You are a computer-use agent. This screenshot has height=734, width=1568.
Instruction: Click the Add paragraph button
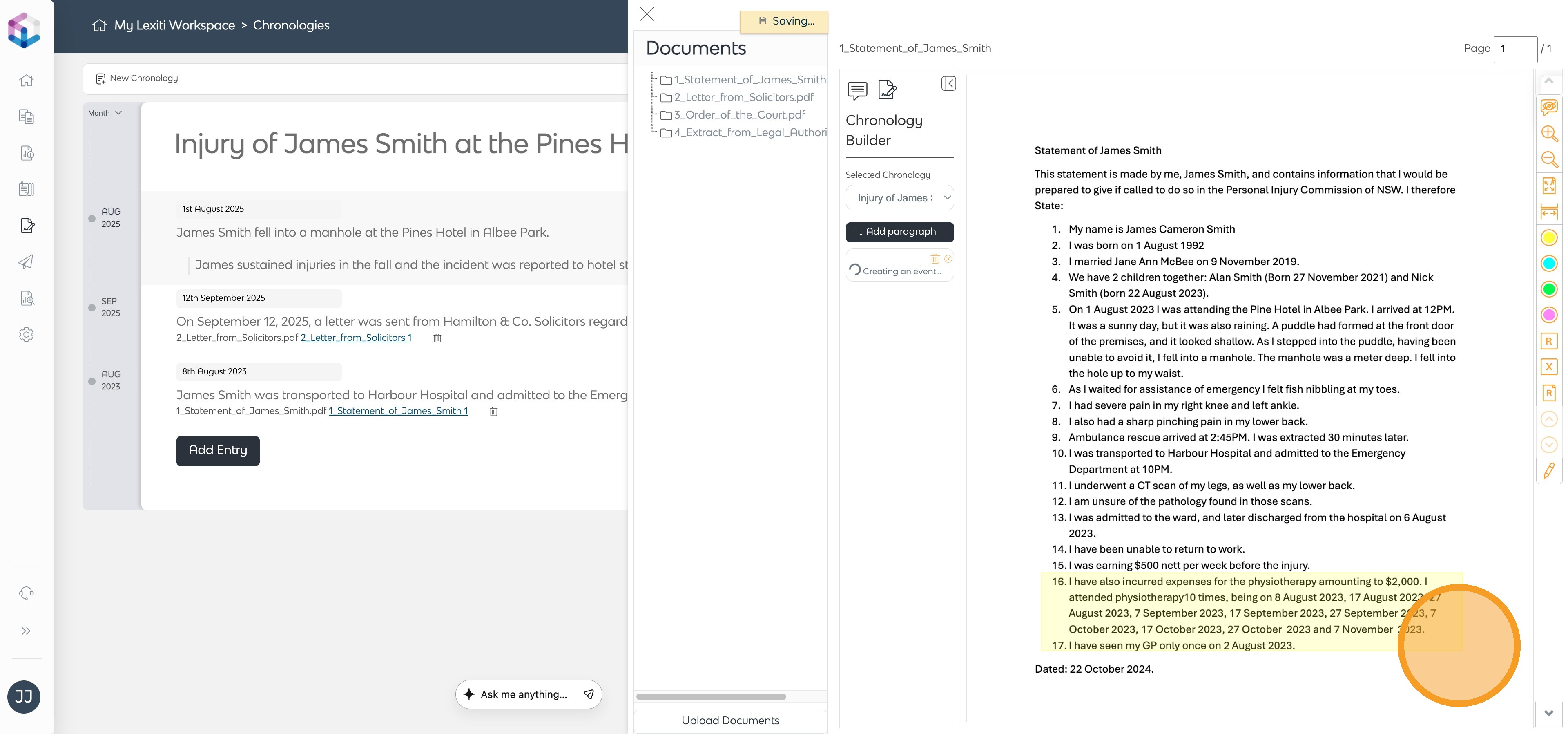coord(899,231)
